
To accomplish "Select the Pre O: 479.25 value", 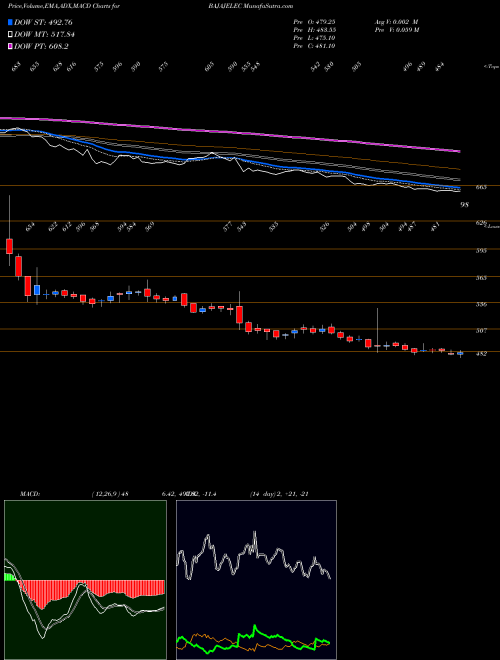I will [315, 21].
